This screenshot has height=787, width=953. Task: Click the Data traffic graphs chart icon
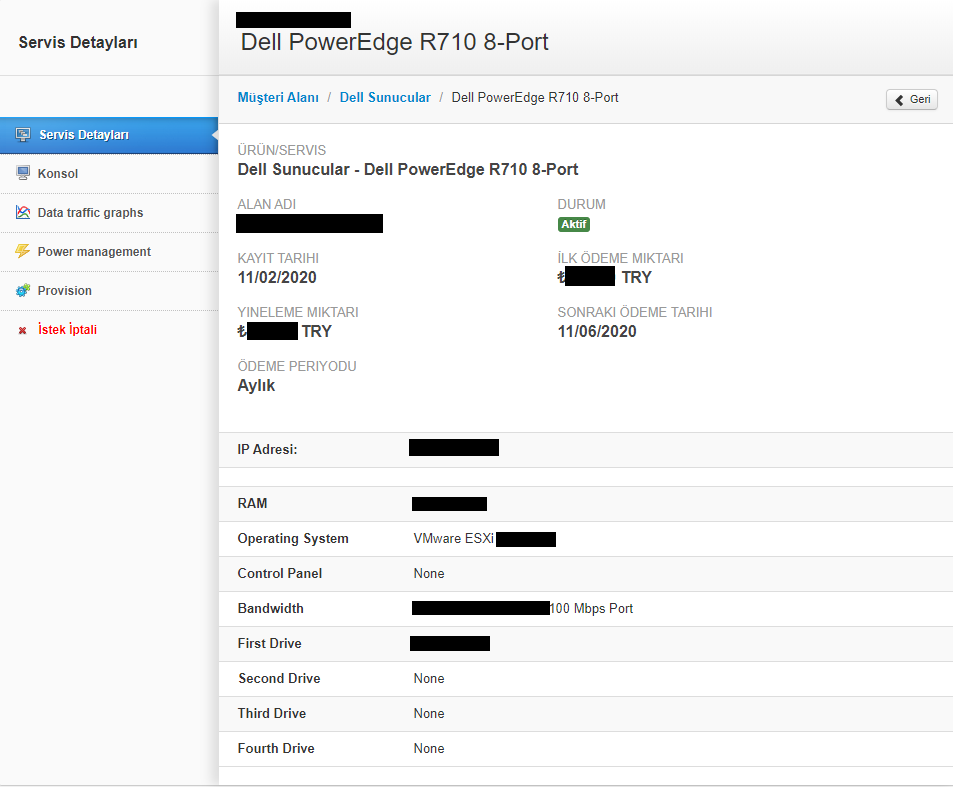click(x=23, y=212)
